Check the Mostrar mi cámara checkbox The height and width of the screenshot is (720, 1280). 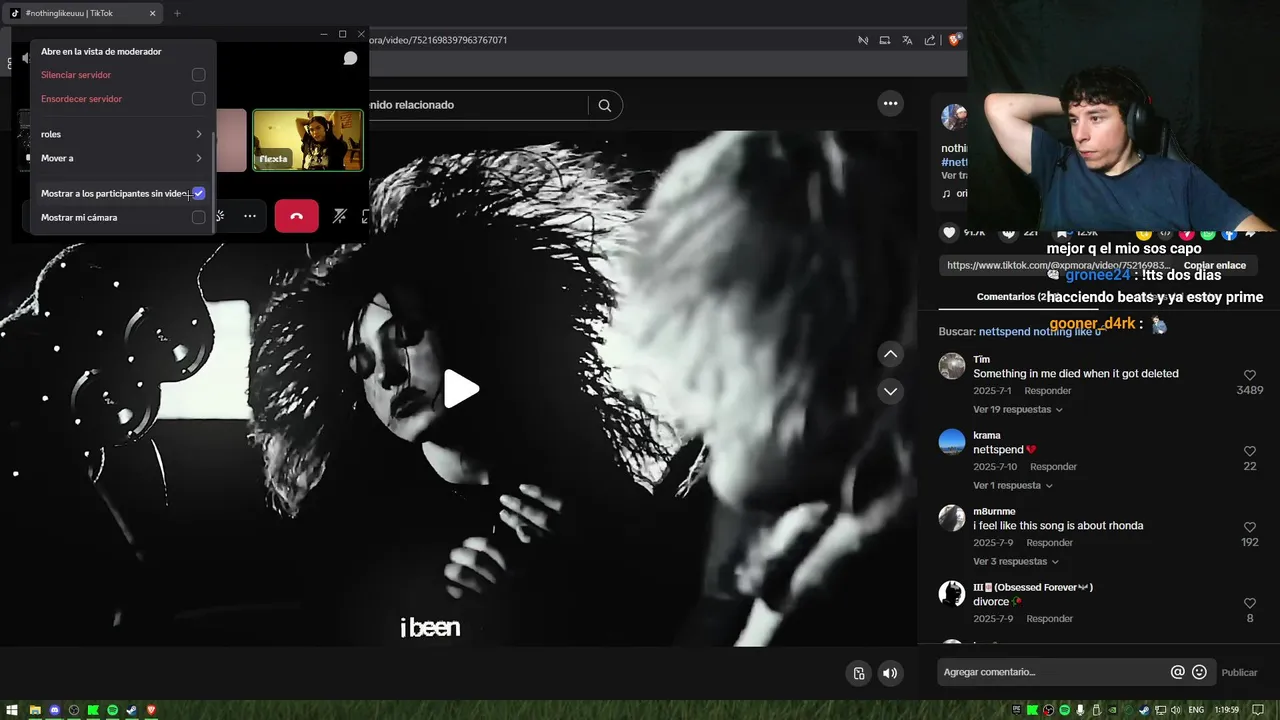[x=198, y=217]
